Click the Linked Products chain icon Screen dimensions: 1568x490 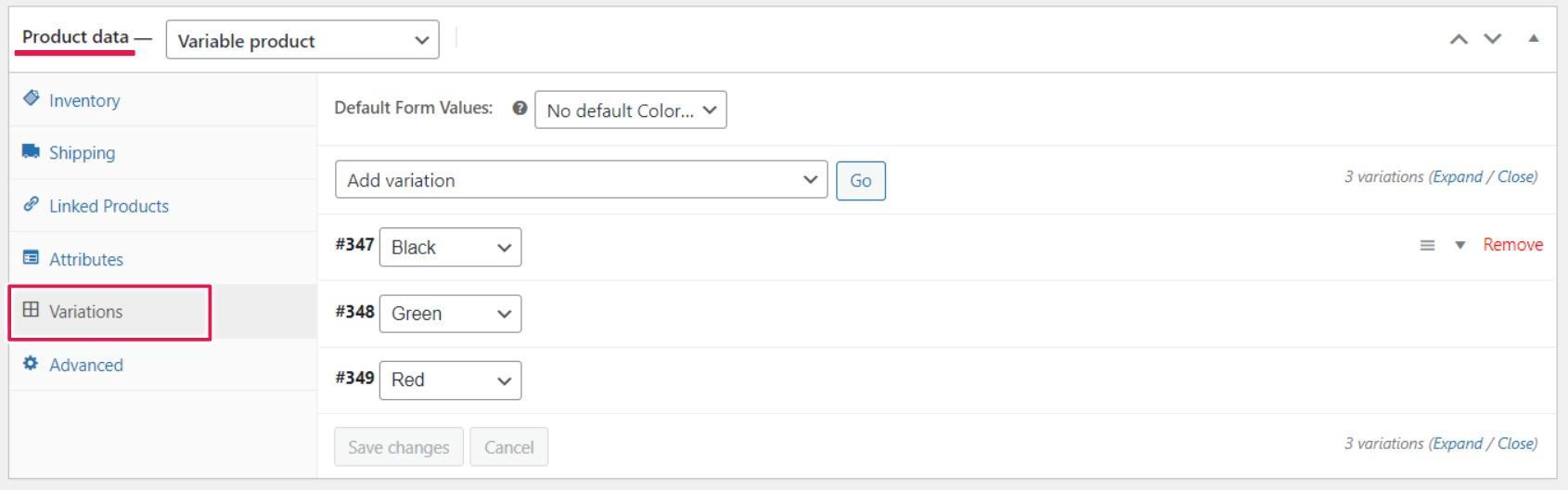tap(32, 204)
